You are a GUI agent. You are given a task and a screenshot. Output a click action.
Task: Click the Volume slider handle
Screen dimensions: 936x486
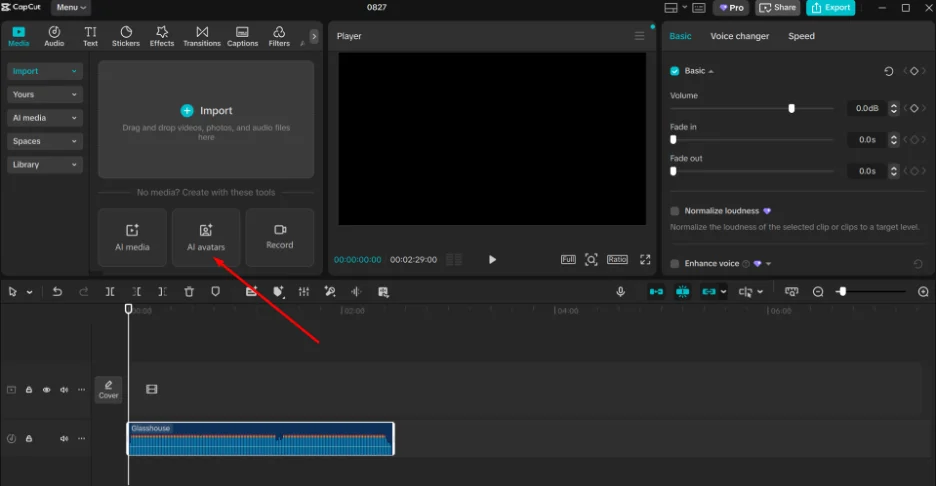(x=791, y=108)
